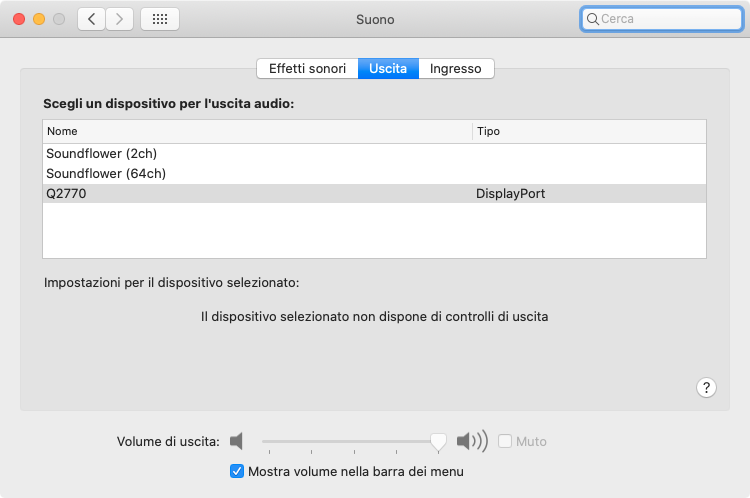Select Soundflower (2ch) output device

tap(375, 154)
